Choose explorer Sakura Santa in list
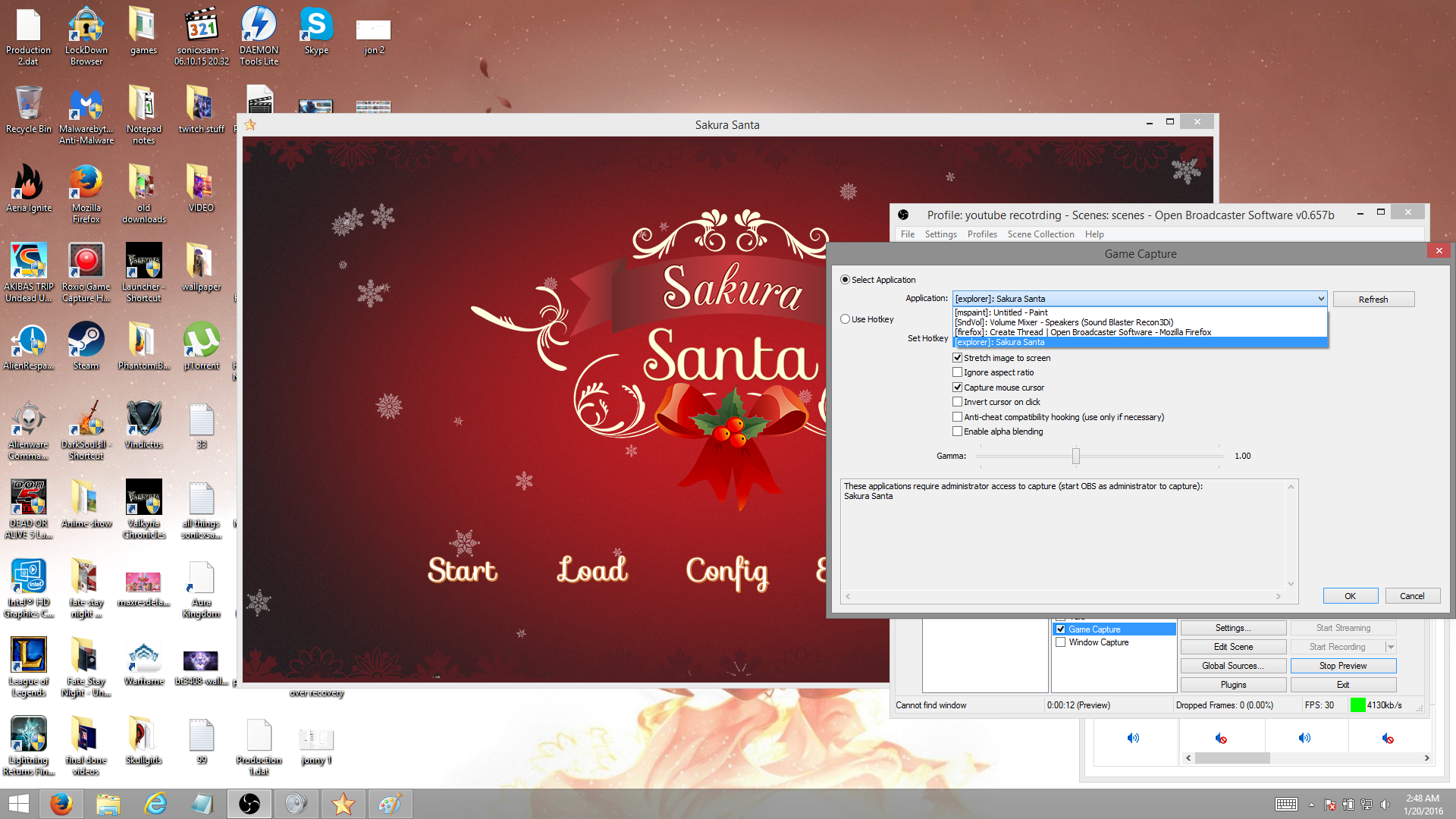This screenshot has width=1456, height=819. [x=1140, y=342]
